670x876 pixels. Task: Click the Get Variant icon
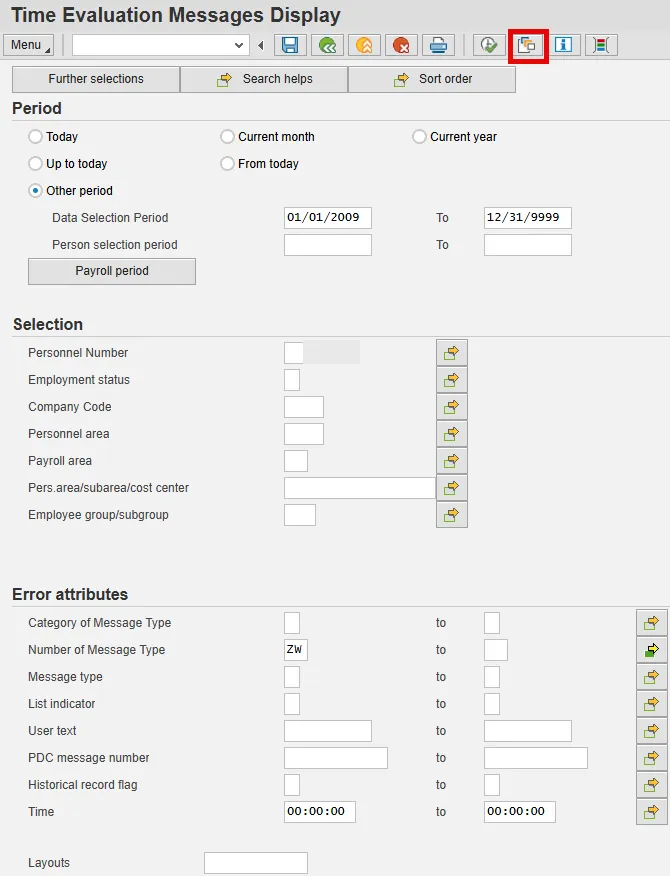click(527, 45)
